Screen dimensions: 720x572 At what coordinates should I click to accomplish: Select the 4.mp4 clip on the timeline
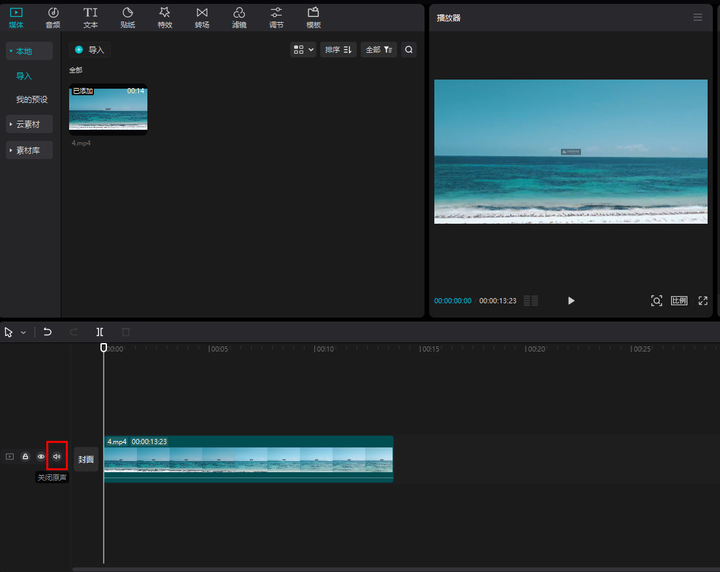pos(249,459)
